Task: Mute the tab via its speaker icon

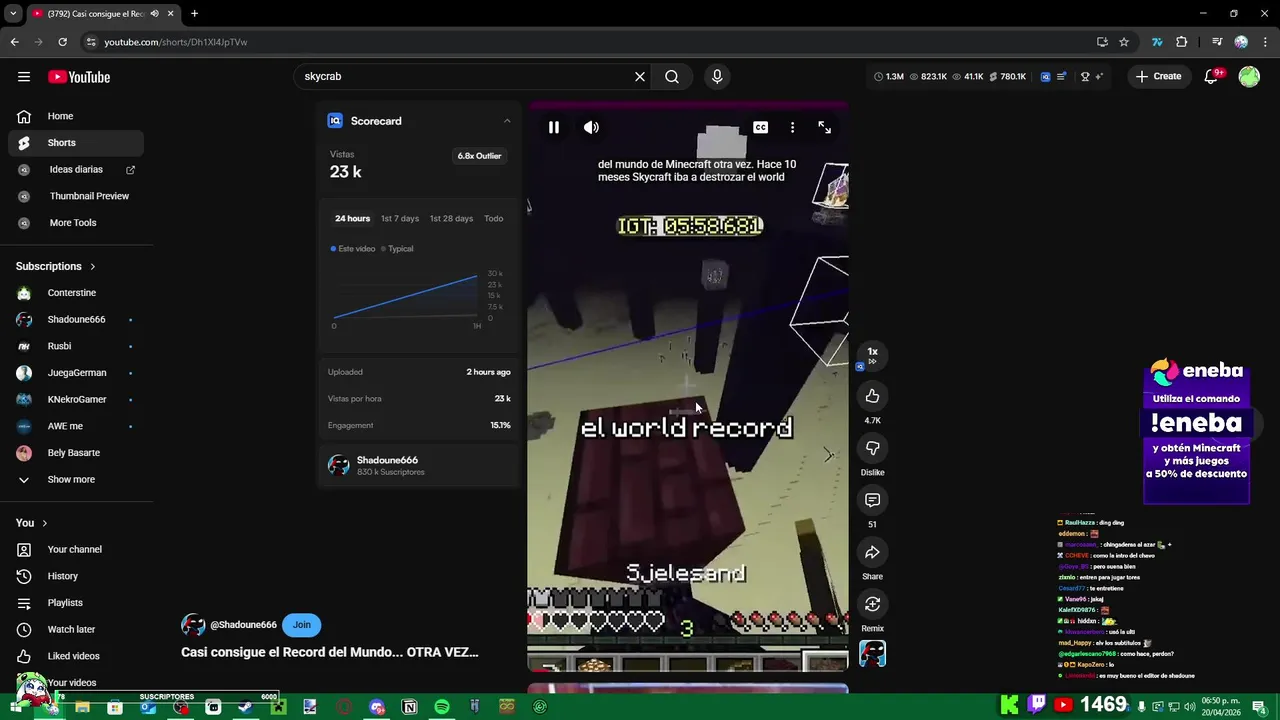Action: point(154,14)
